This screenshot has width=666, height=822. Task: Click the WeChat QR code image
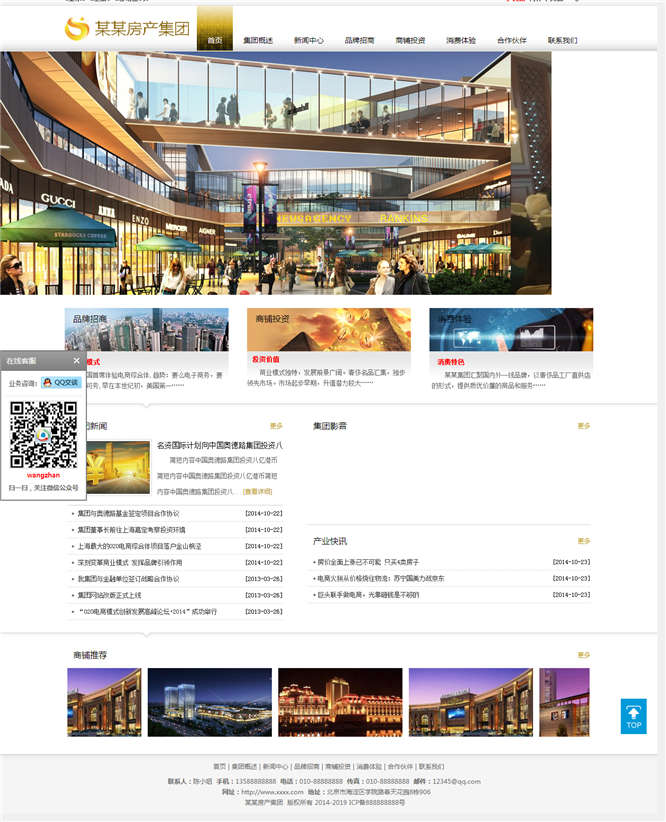pos(43,435)
